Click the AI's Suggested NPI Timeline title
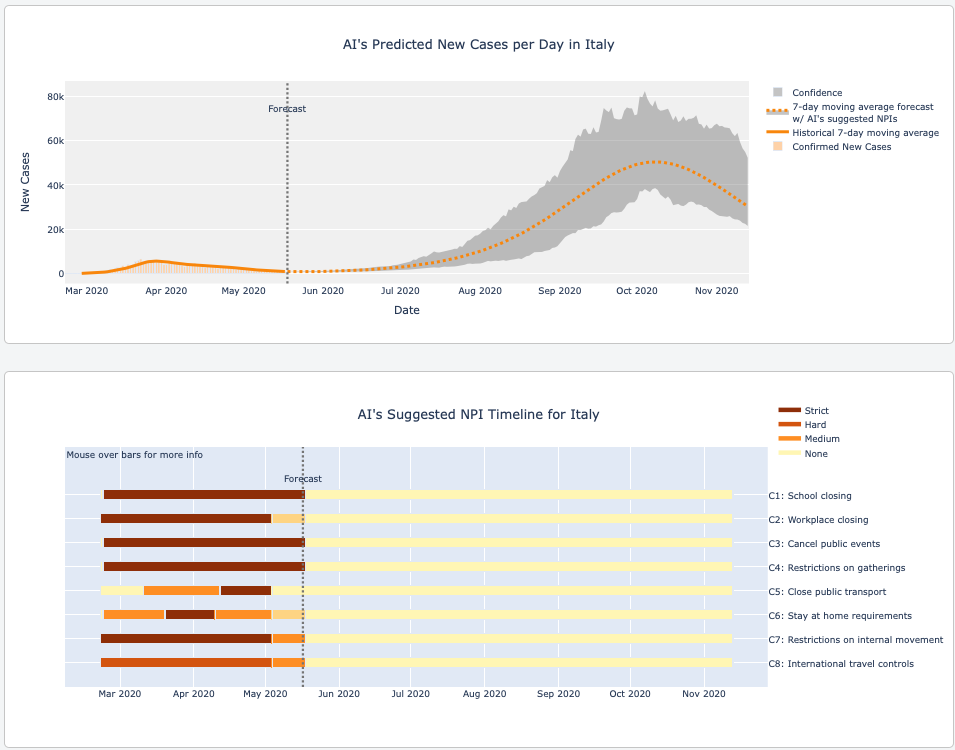This screenshot has height=750, width=955. (478, 415)
